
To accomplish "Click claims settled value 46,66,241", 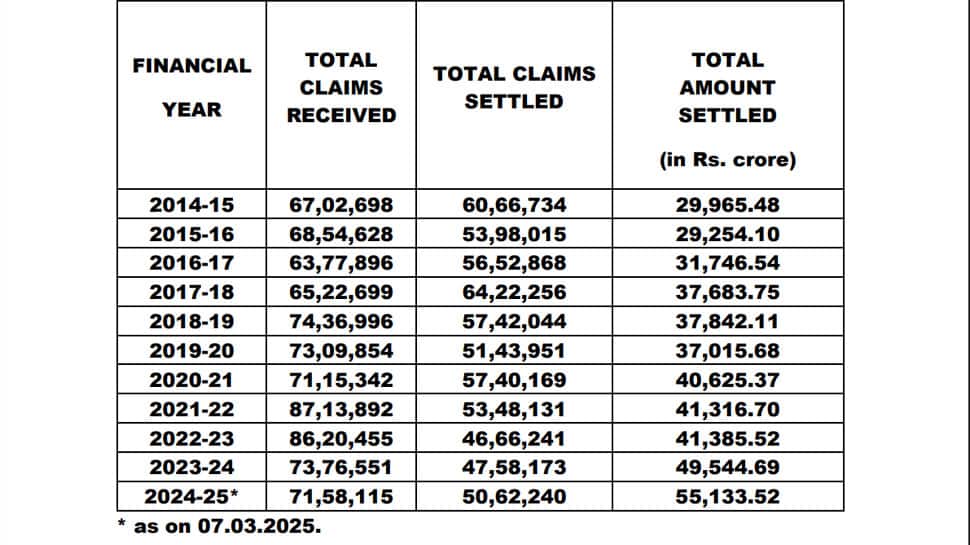I will tap(514, 439).
